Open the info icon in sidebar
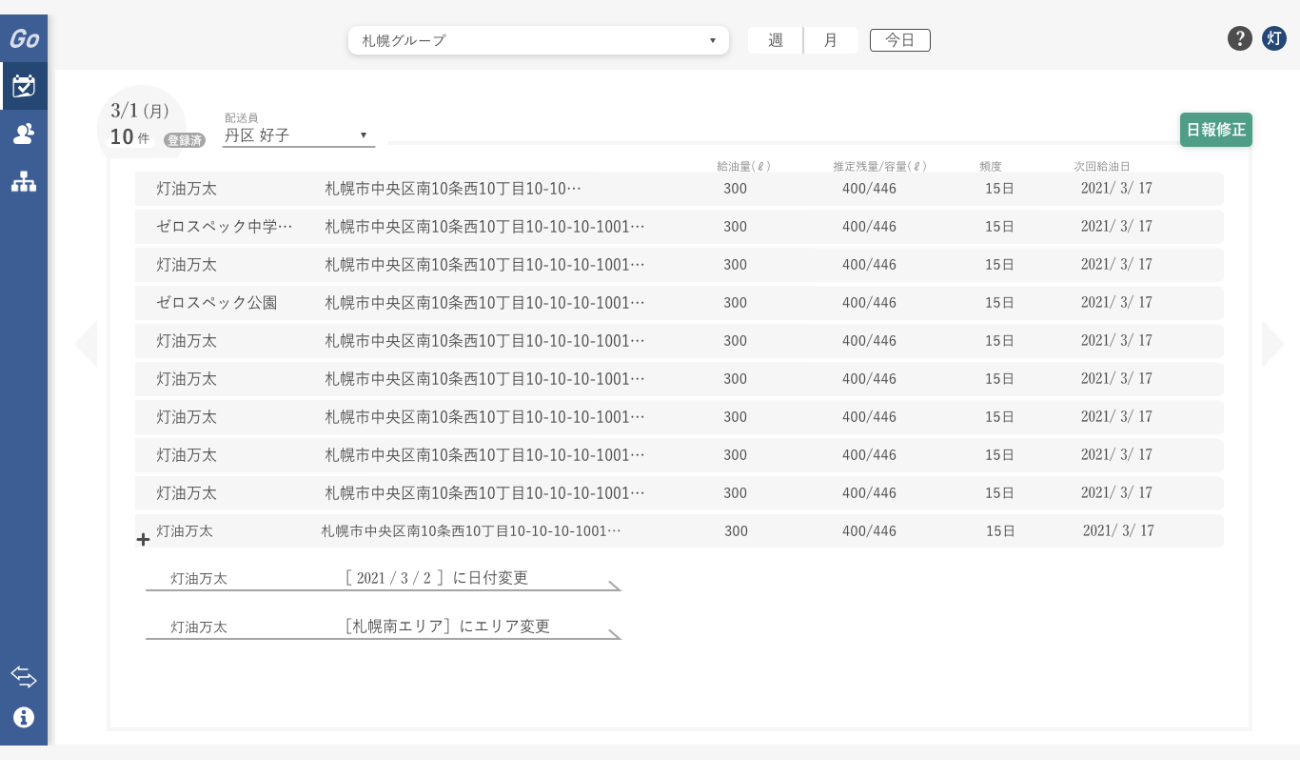 click(24, 717)
